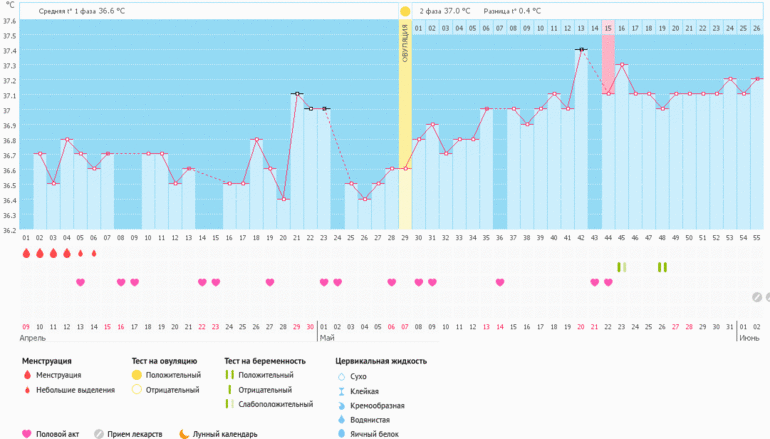Click the Май month label
The width and height of the screenshot is (770, 439).
[327, 339]
